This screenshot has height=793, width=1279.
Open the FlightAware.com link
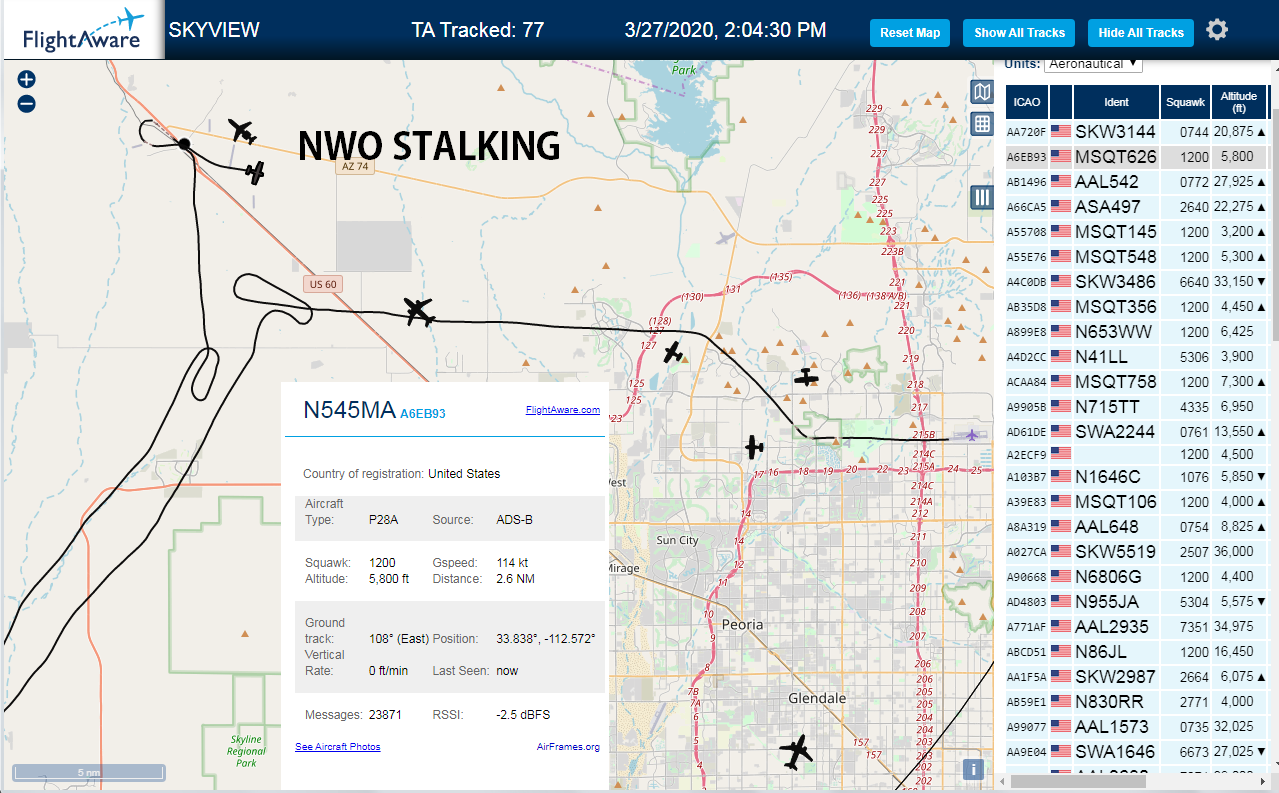(563, 409)
